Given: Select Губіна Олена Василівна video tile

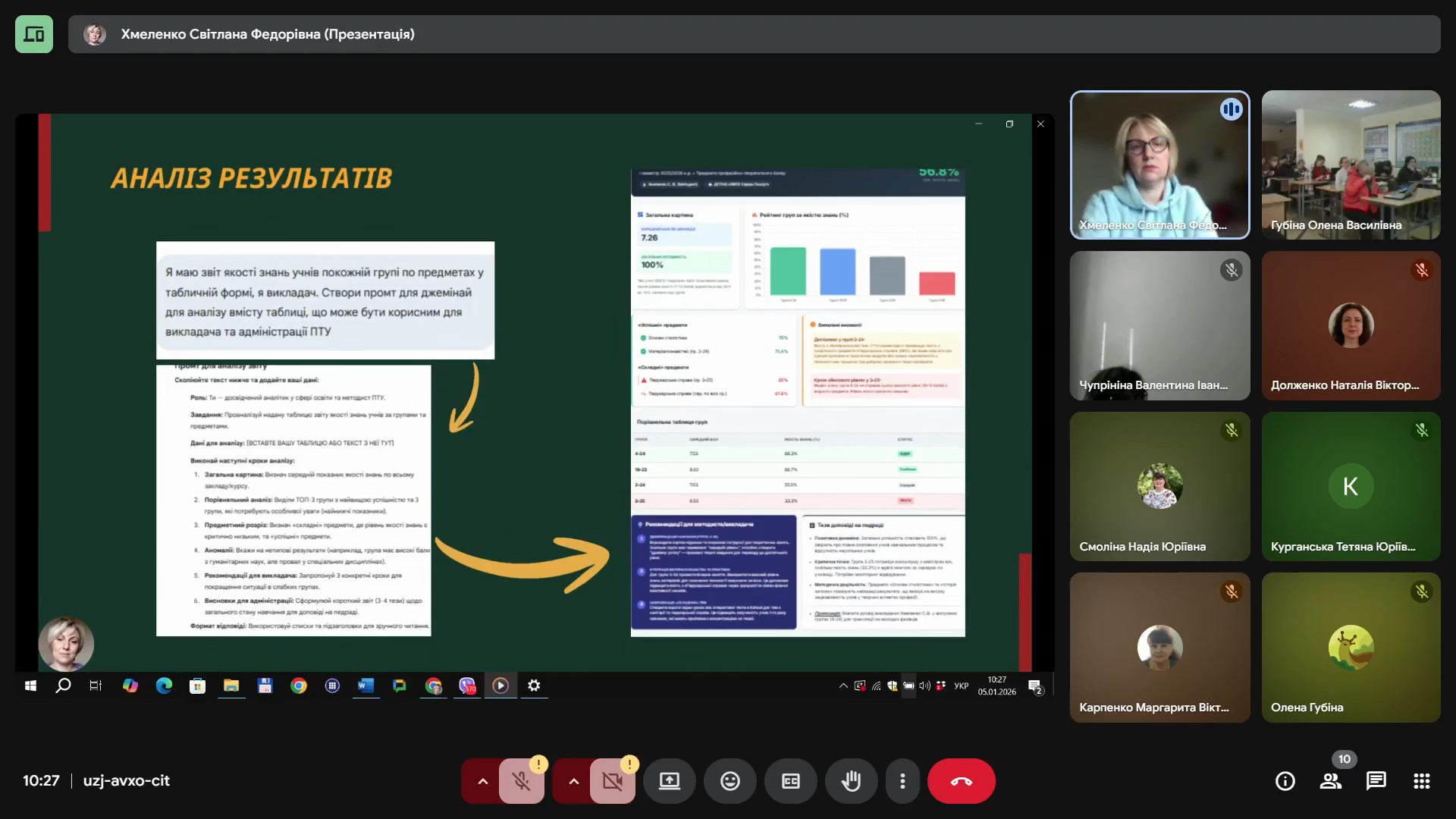Looking at the screenshot, I should point(1351,165).
